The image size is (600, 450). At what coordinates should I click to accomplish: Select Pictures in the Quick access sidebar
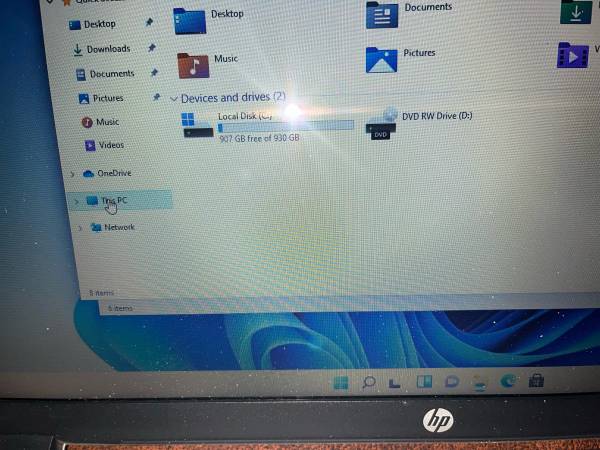(107, 98)
